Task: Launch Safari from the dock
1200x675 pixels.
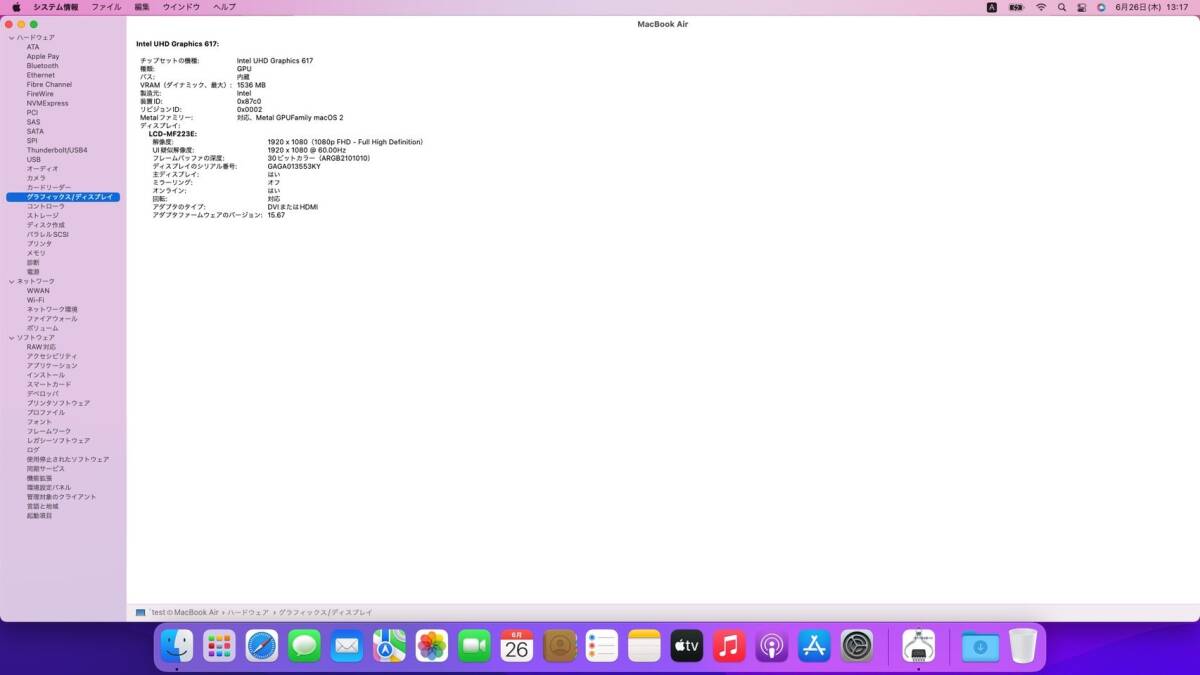Action: point(262,647)
